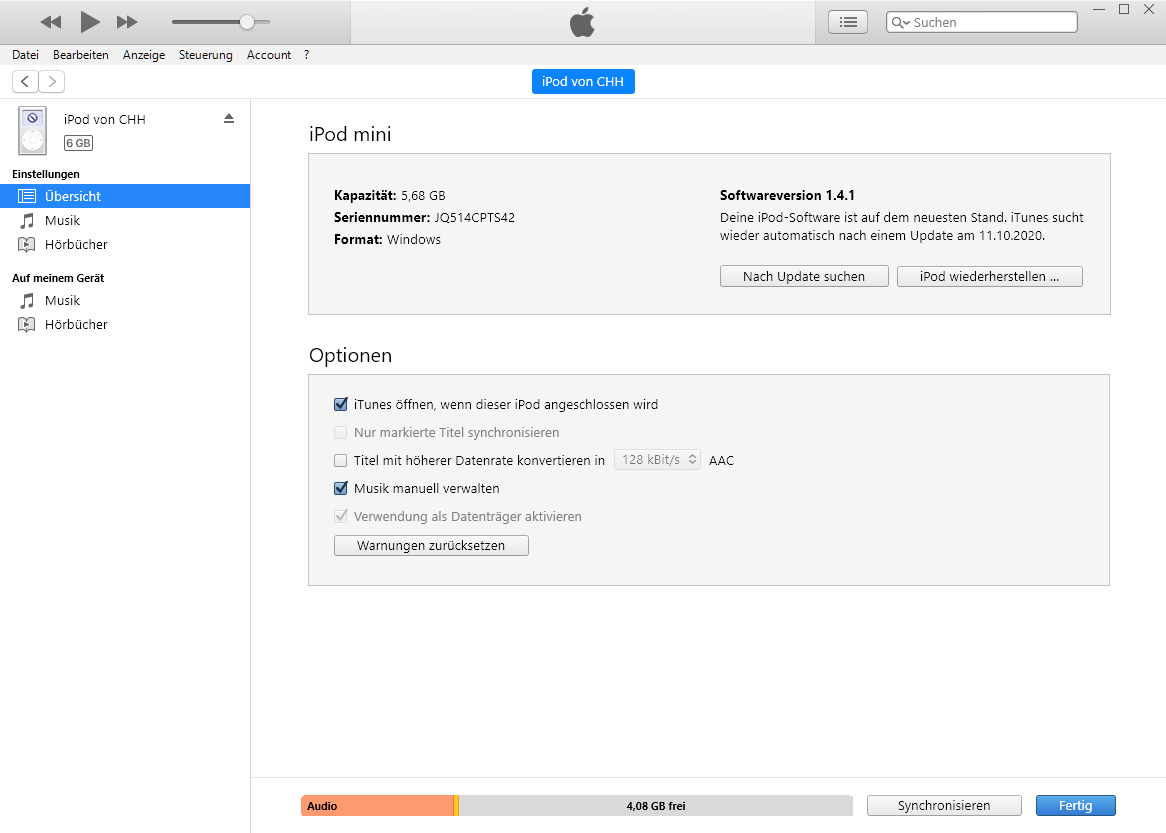Adjust the volume slider knob

coord(247,22)
